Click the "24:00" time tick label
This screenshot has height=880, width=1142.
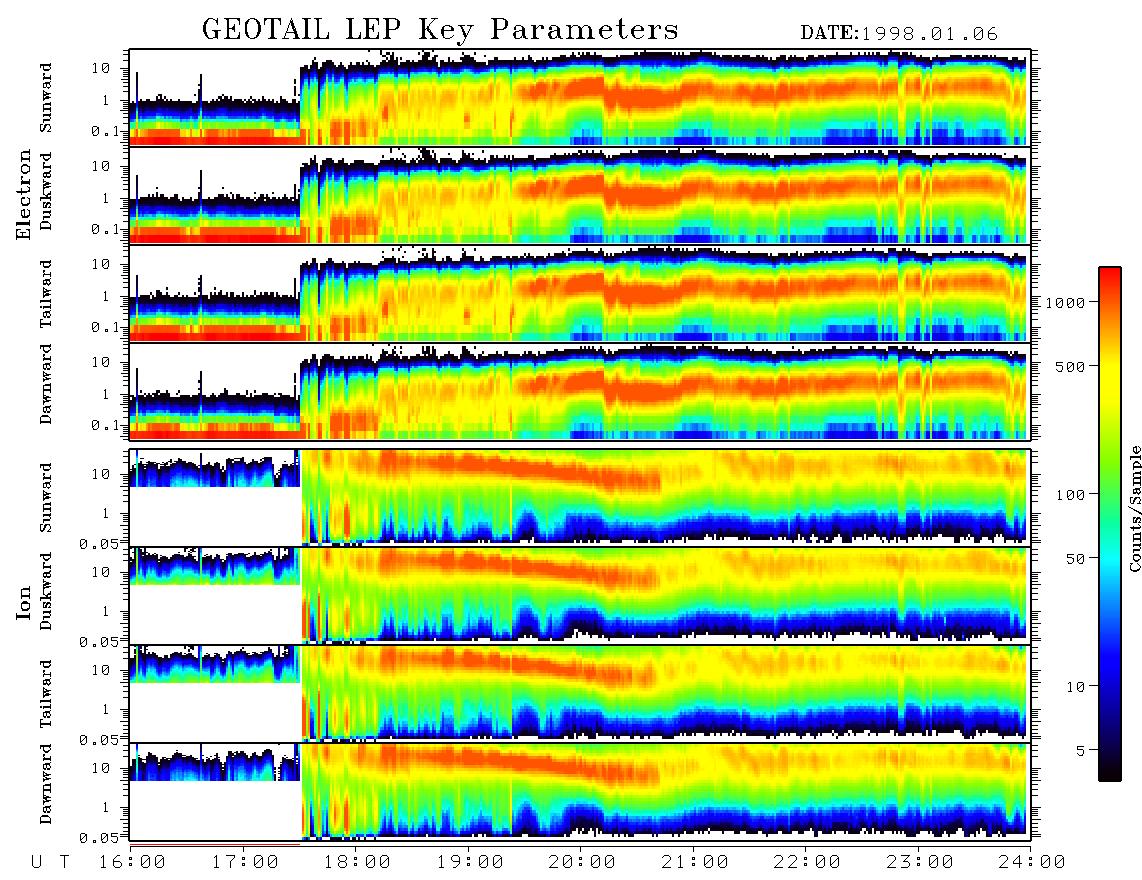pyautogui.click(x=1031, y=863)
